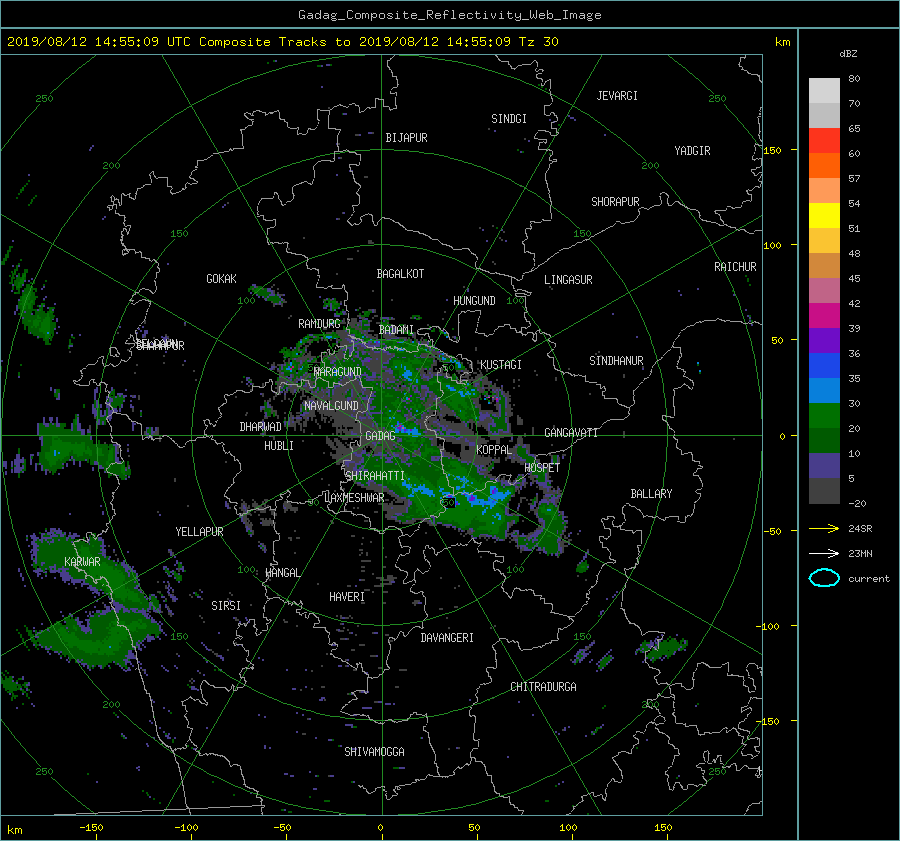Click the HOSPET town label
The width and height of the screenshot is (900, 841).
coord(542,468)
